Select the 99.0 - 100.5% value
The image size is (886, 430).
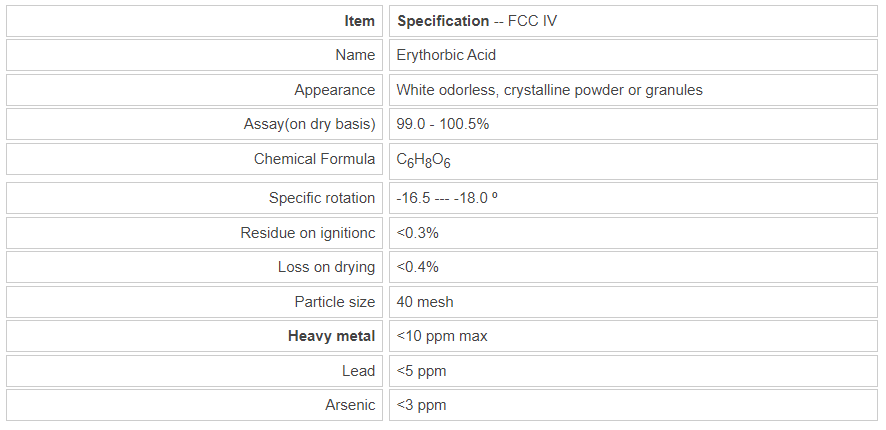[x=442, y=124]
